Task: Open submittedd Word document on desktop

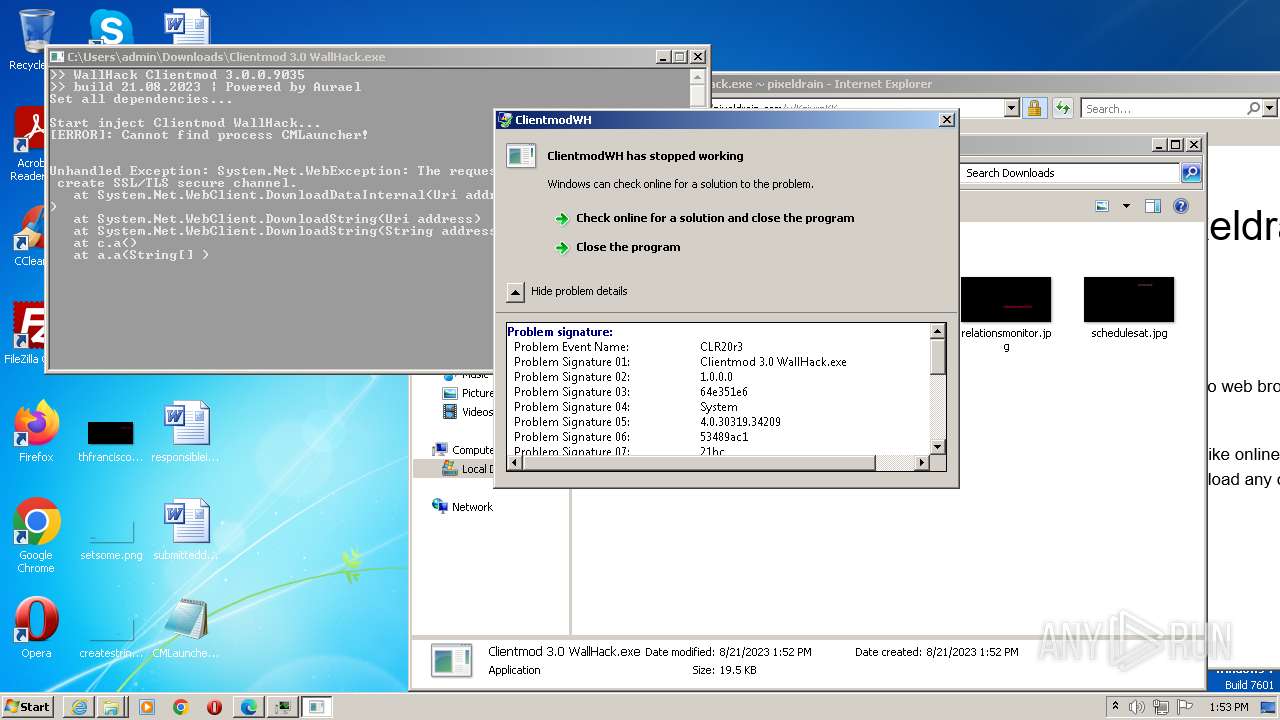Action: click(186, 530)
